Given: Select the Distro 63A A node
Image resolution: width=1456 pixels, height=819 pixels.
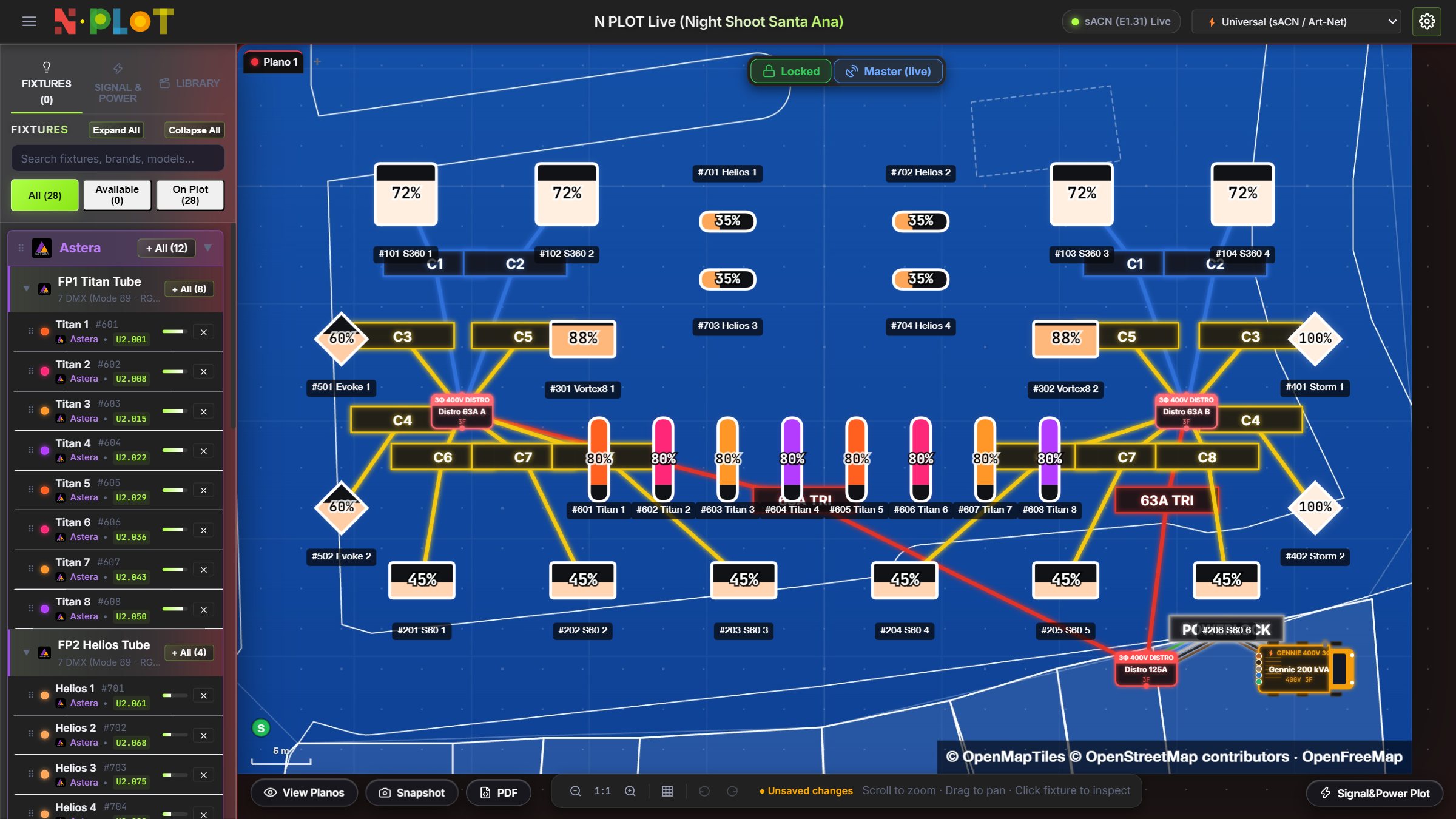Looking at the screenshot, I should (x=462, y=411).
